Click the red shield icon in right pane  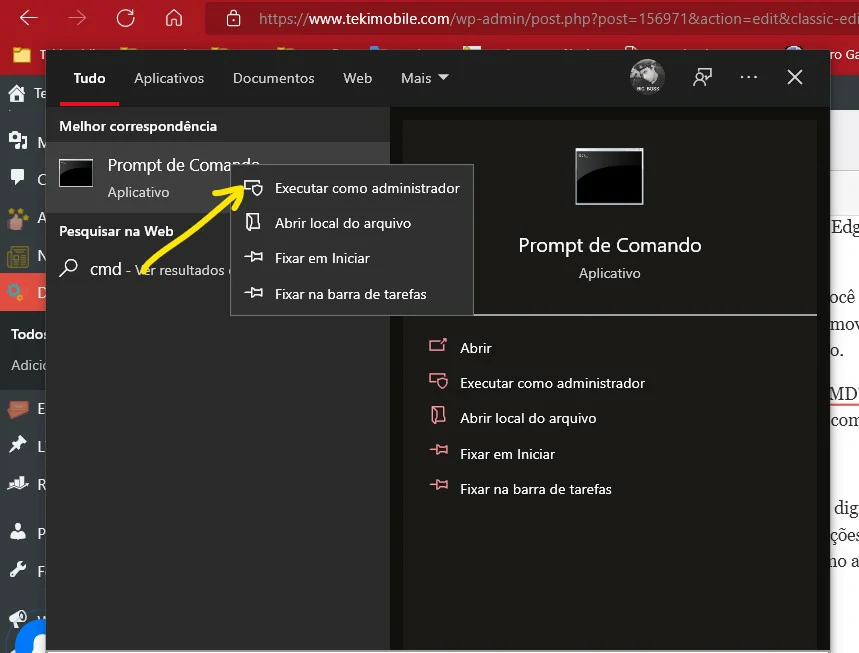coord(438,381)
